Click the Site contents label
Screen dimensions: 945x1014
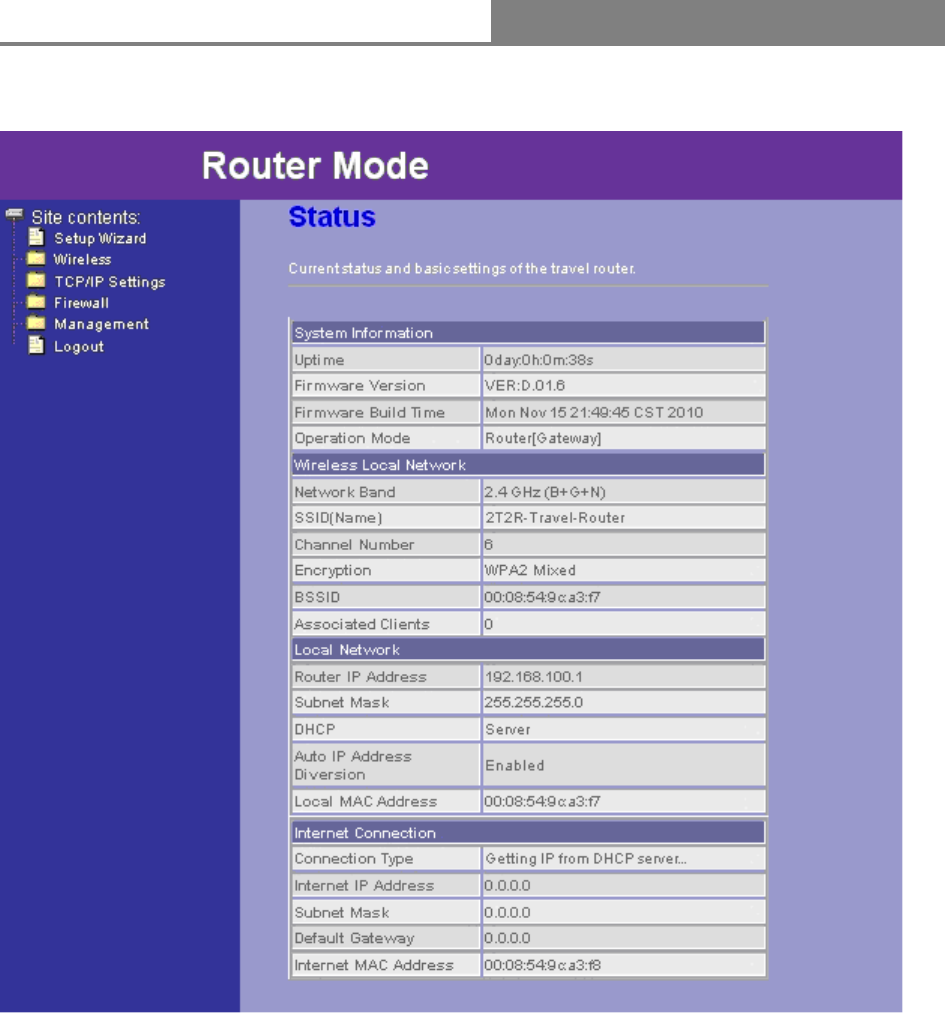coord(86,217)
